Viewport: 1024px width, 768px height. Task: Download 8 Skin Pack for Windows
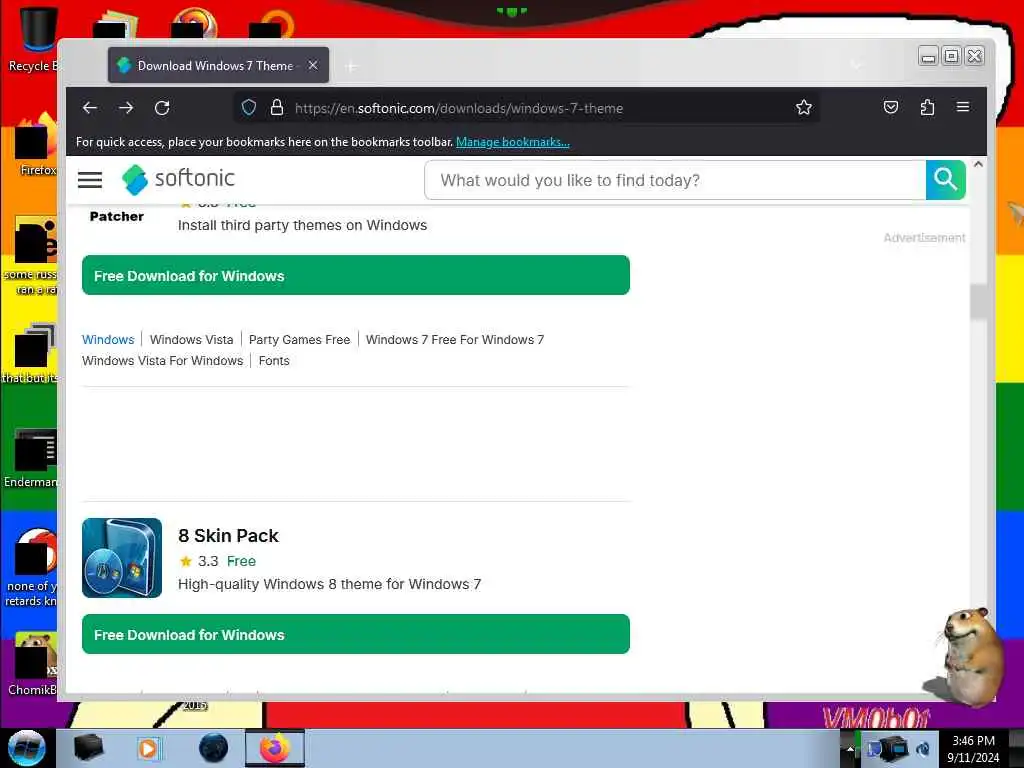point(356,634)
